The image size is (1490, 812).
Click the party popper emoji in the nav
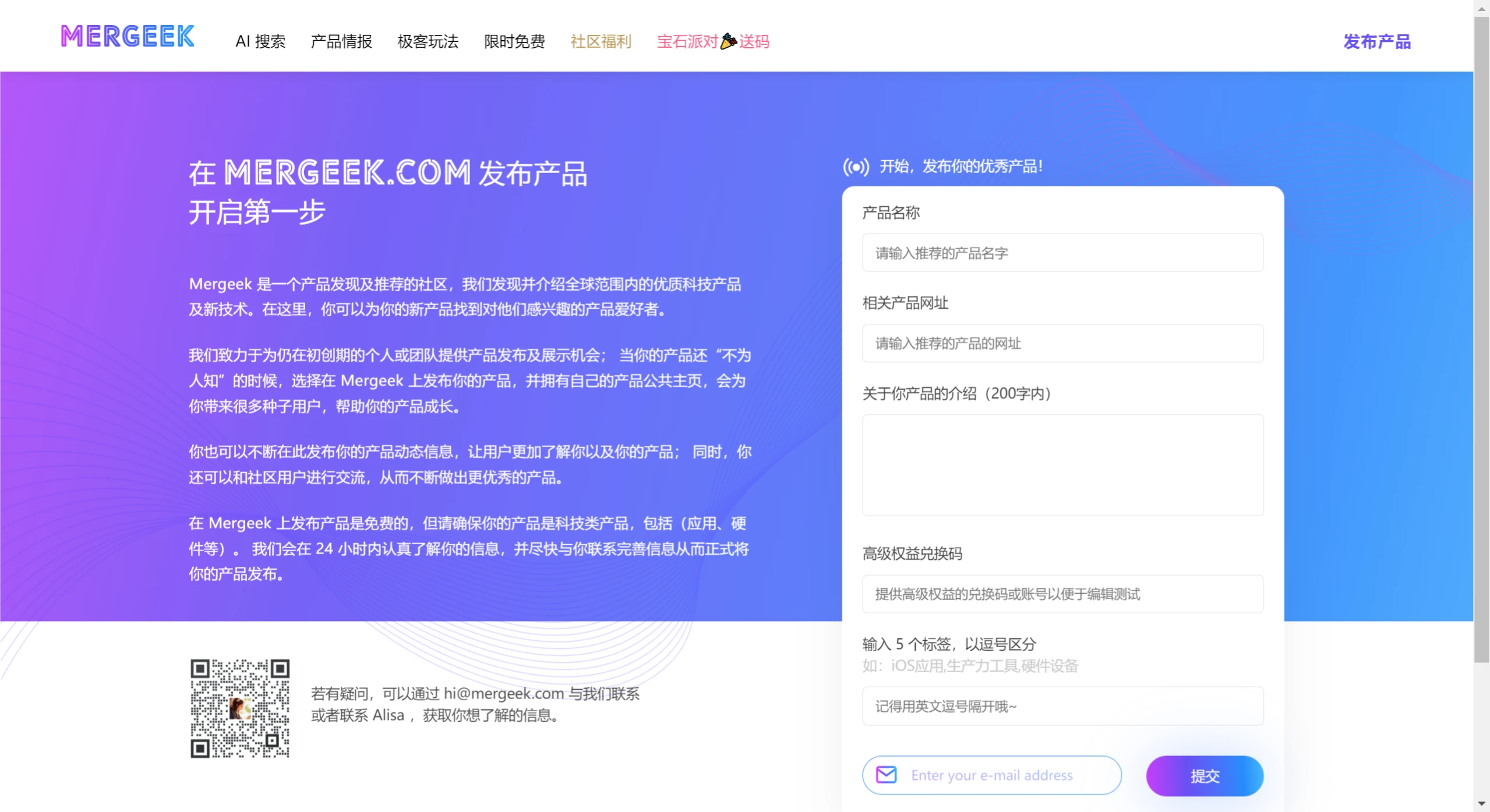pyautogui.click(x=728, y=41)
